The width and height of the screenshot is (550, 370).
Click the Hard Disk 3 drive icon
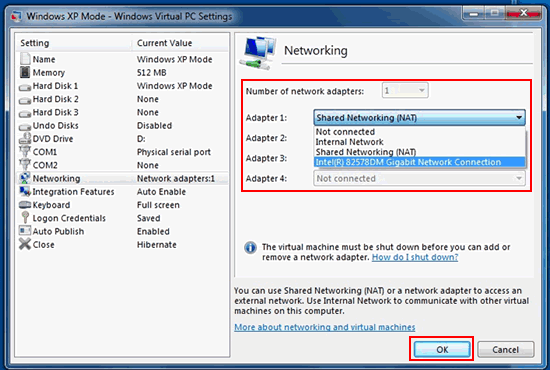(25, 114)
